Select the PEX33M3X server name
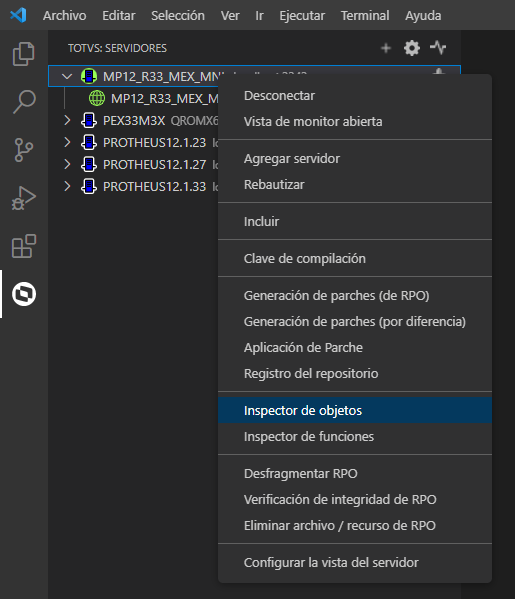 tap(134, 121)
